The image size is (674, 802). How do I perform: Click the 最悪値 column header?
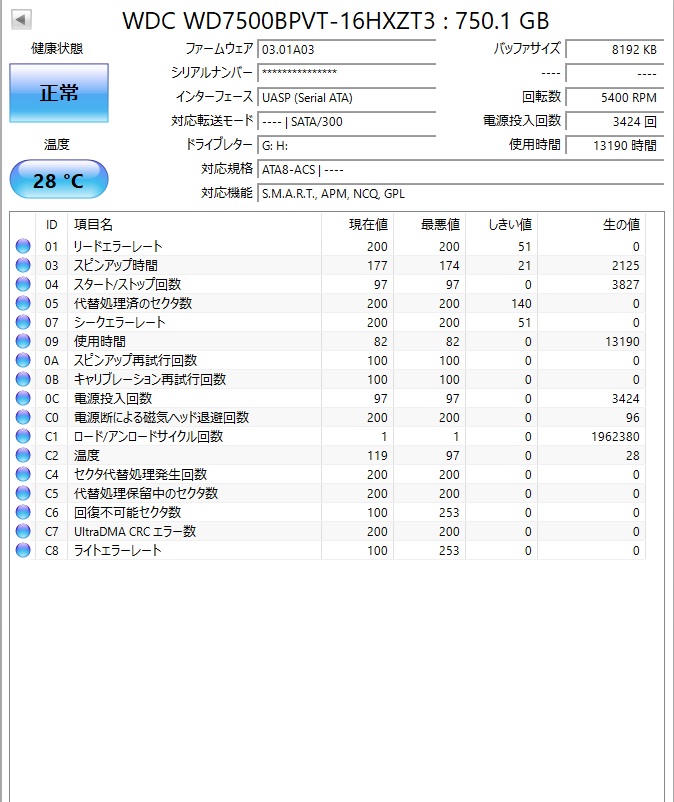pyautogui.click(x=430, y=225)
